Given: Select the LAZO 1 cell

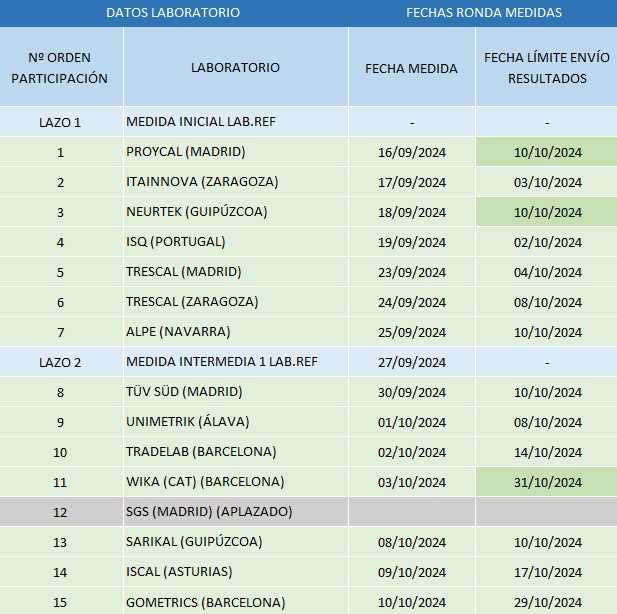Looking at the screenshot, I should [x=61, y=122].
